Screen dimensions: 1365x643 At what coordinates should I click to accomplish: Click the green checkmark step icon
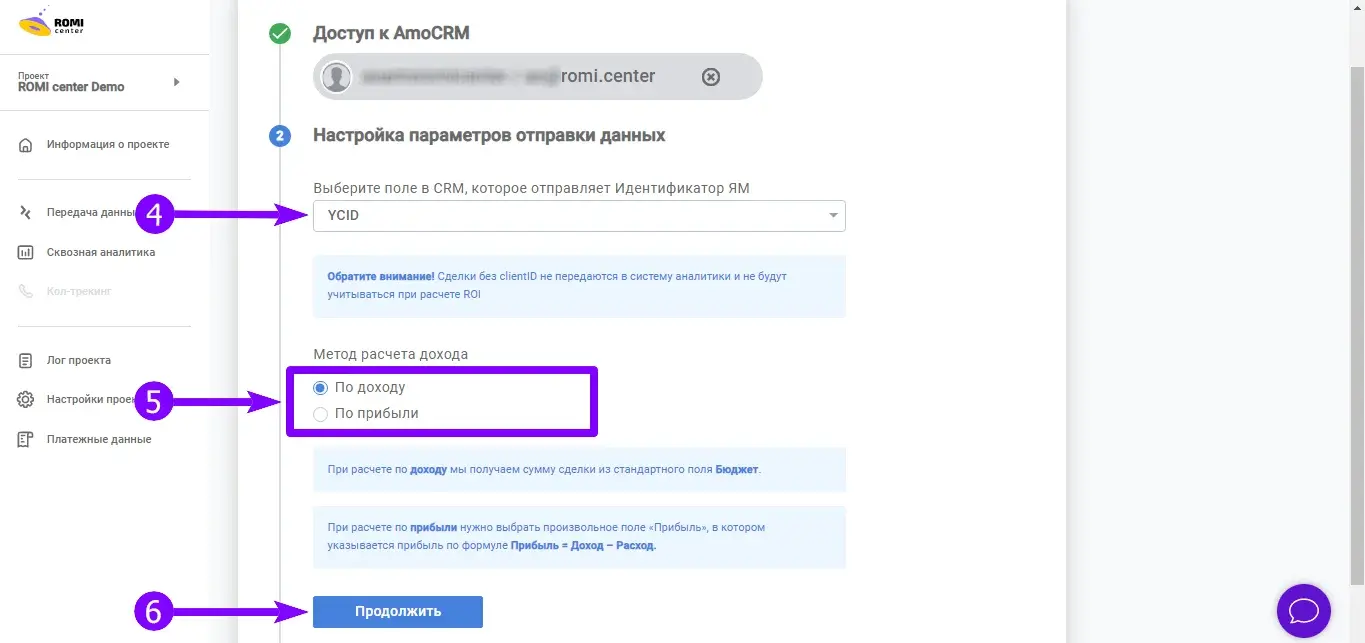point(280,34)
